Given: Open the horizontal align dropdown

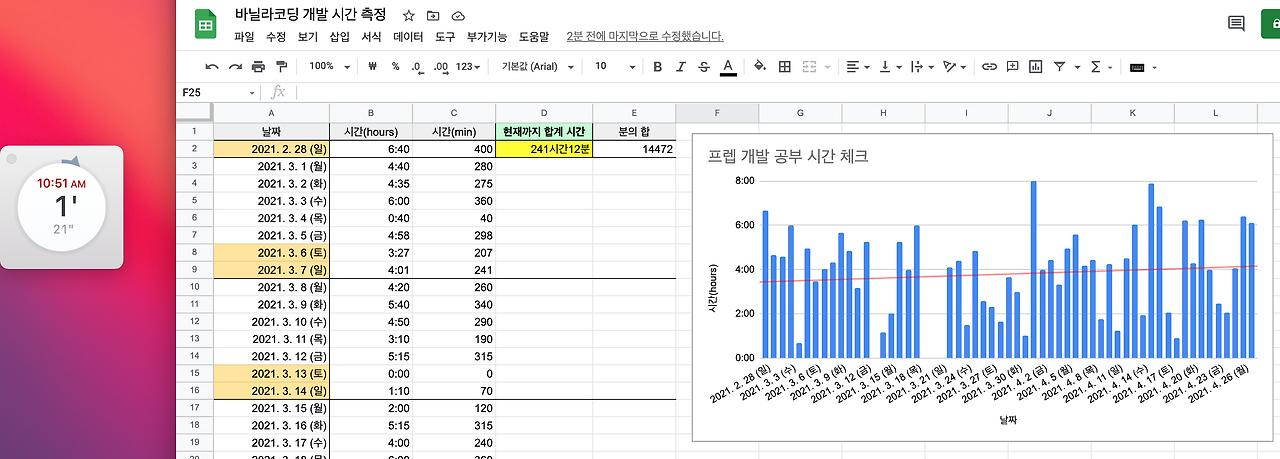Looking at the screenshot, I should tap(859, 66).
